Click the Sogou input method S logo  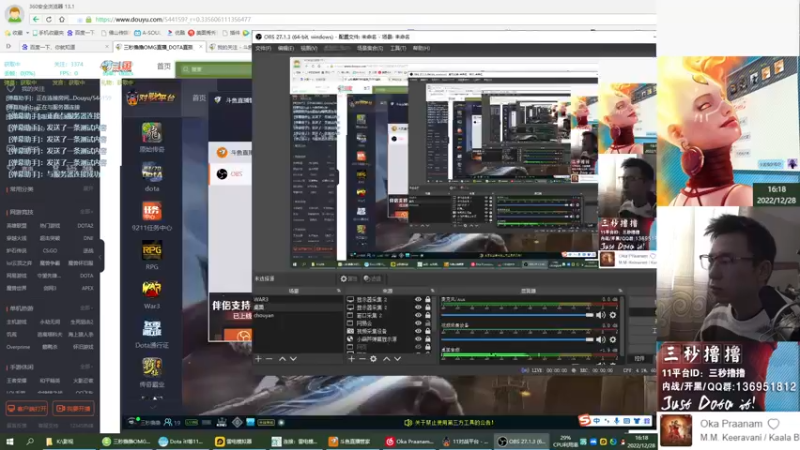[x=585, y=420]
